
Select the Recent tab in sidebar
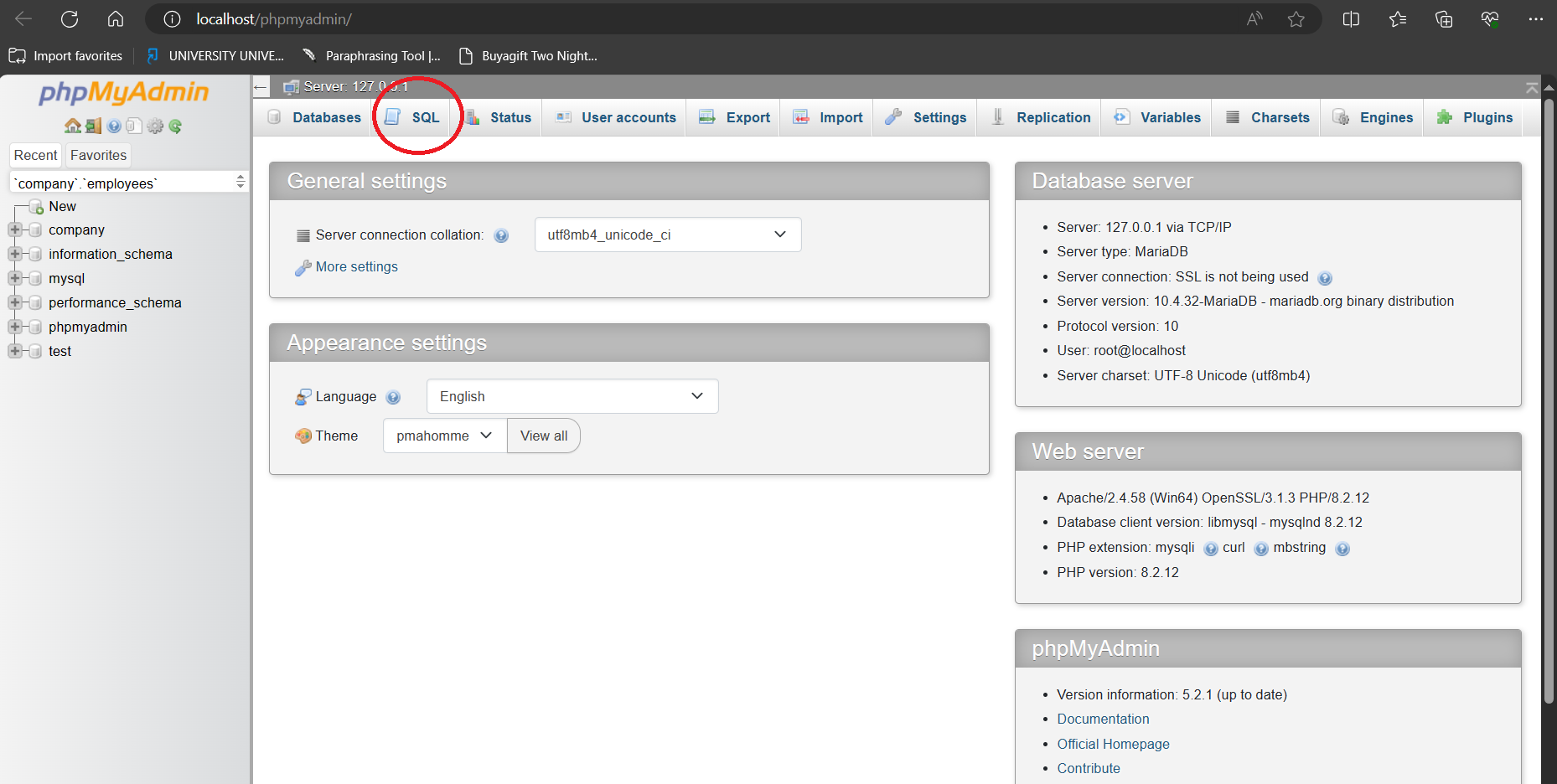pyautogui.click(x=35, y=155)
